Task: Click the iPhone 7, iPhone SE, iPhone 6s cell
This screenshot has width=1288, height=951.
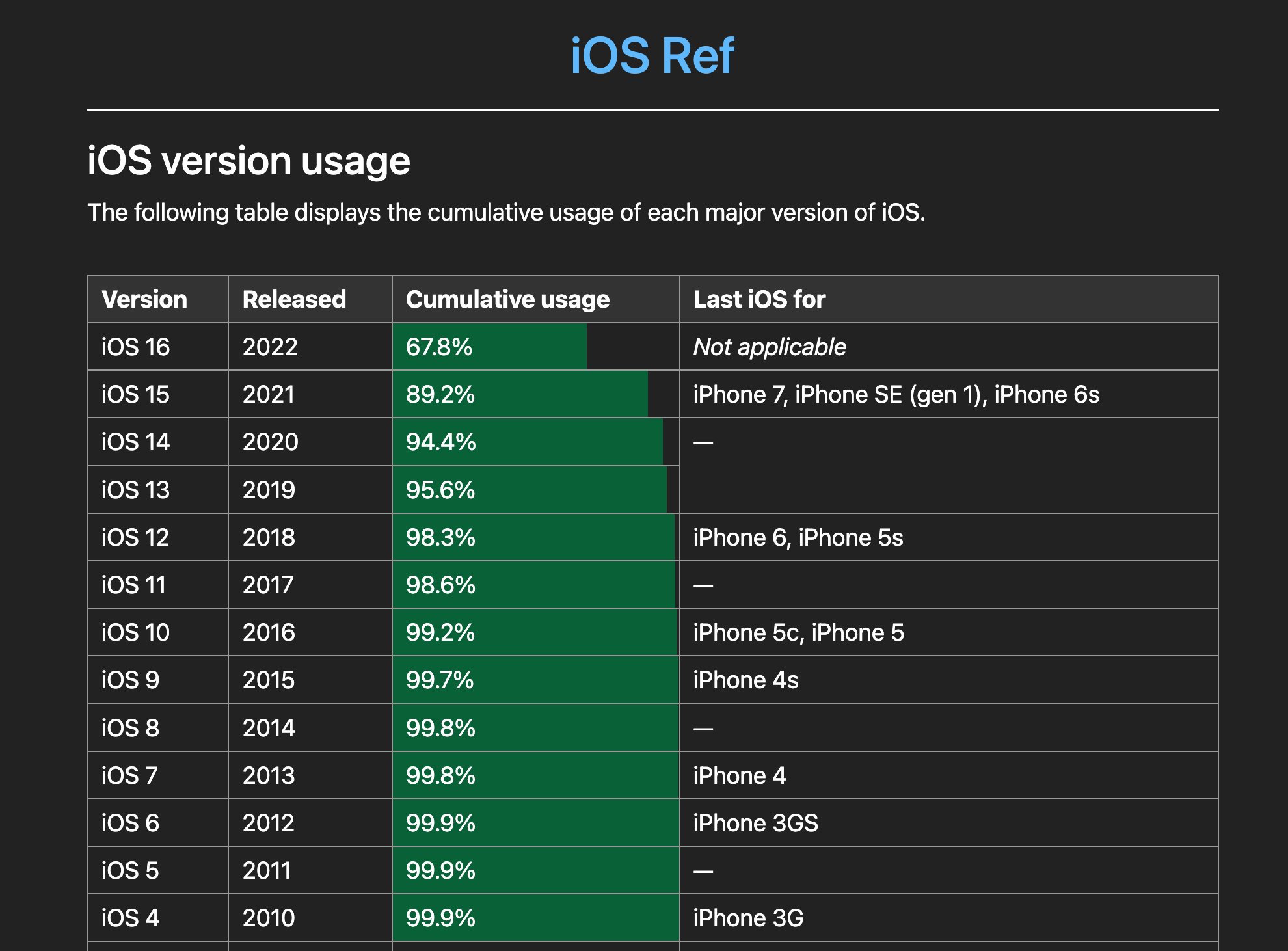Action: pos(949,394)
